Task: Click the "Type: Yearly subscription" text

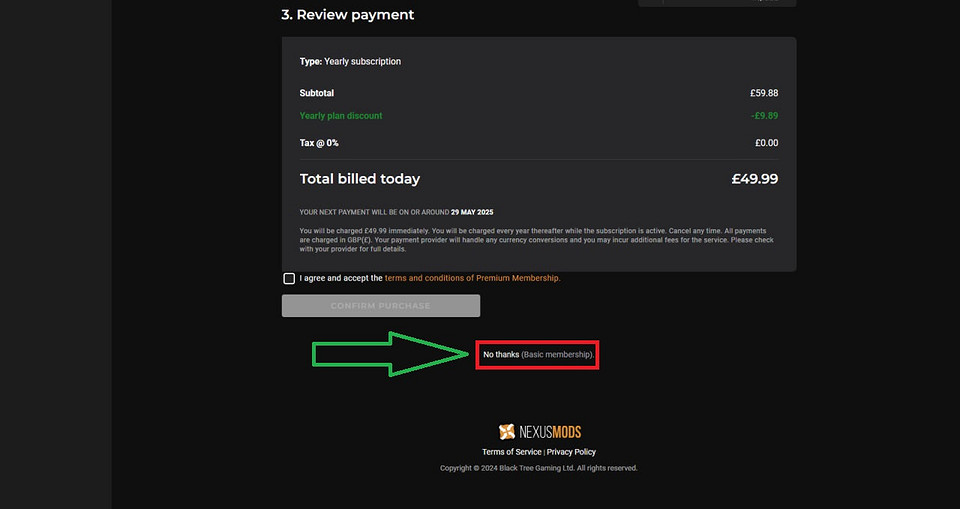Action: pyautogui.click(x=350, y=62)
